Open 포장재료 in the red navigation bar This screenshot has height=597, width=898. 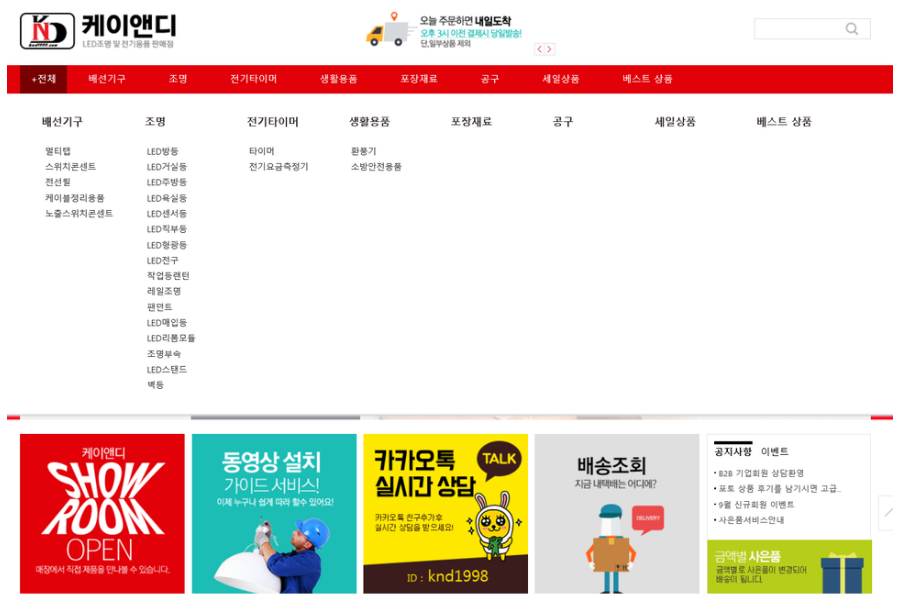click(x=419, y=79)
